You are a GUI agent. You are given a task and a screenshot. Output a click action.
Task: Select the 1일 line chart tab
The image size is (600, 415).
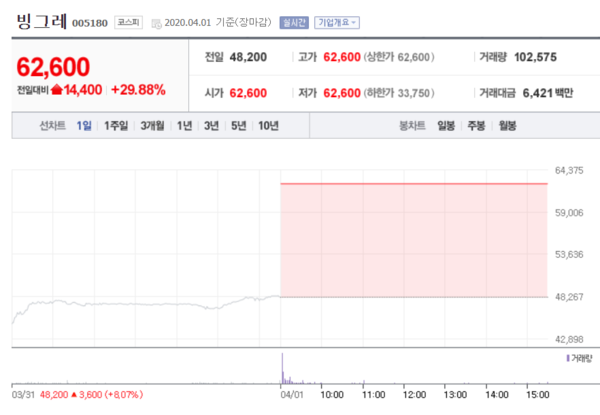coord(84,125)
